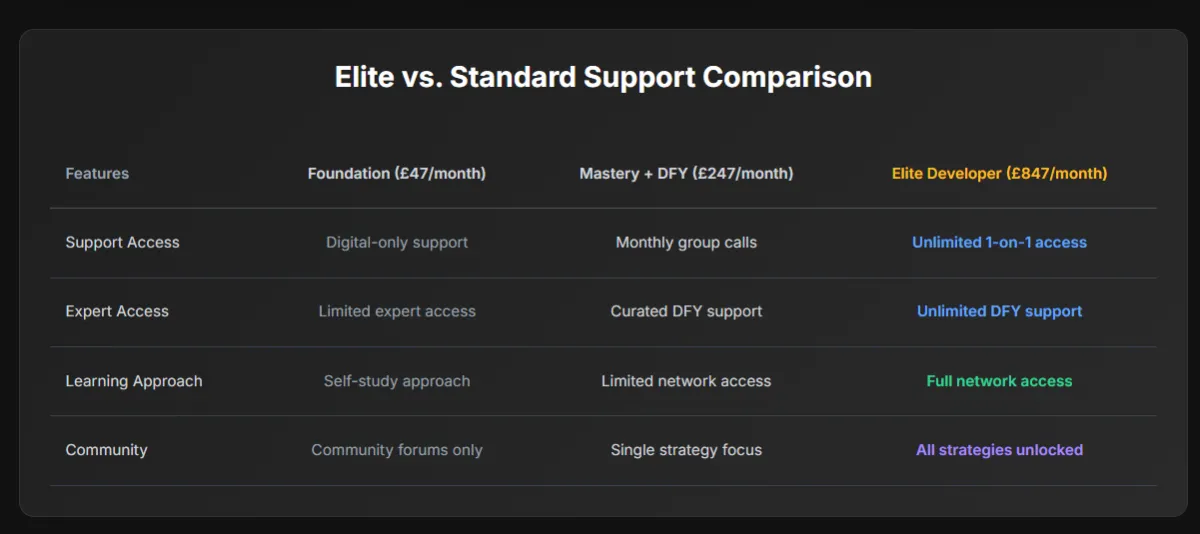This screenshot has height=534, width=1200.
Task: Click the green Full network access text
Action: 999,381
